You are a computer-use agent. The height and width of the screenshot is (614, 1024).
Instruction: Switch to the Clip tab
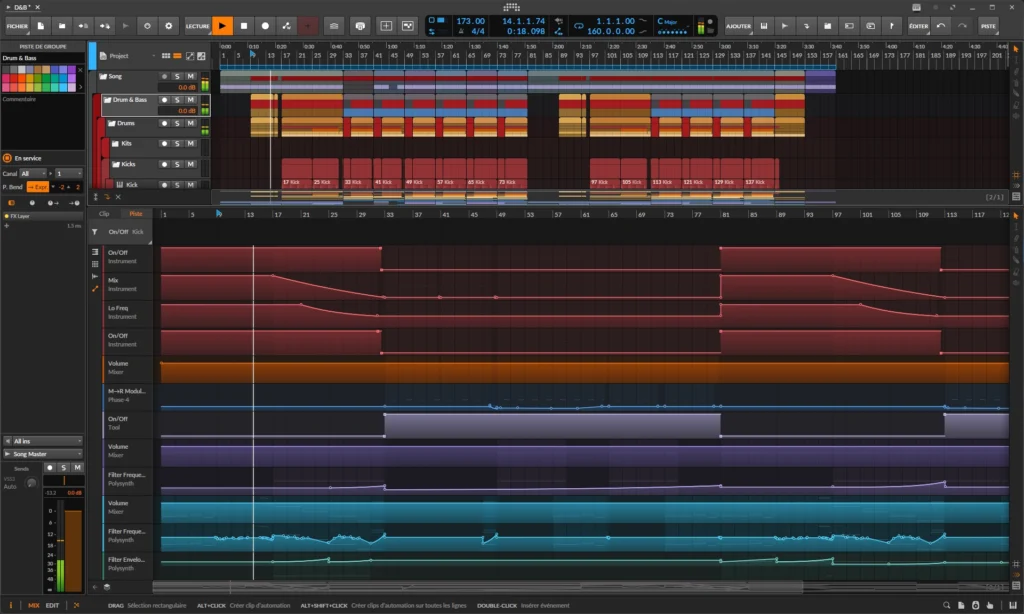[x=104, y=213]
